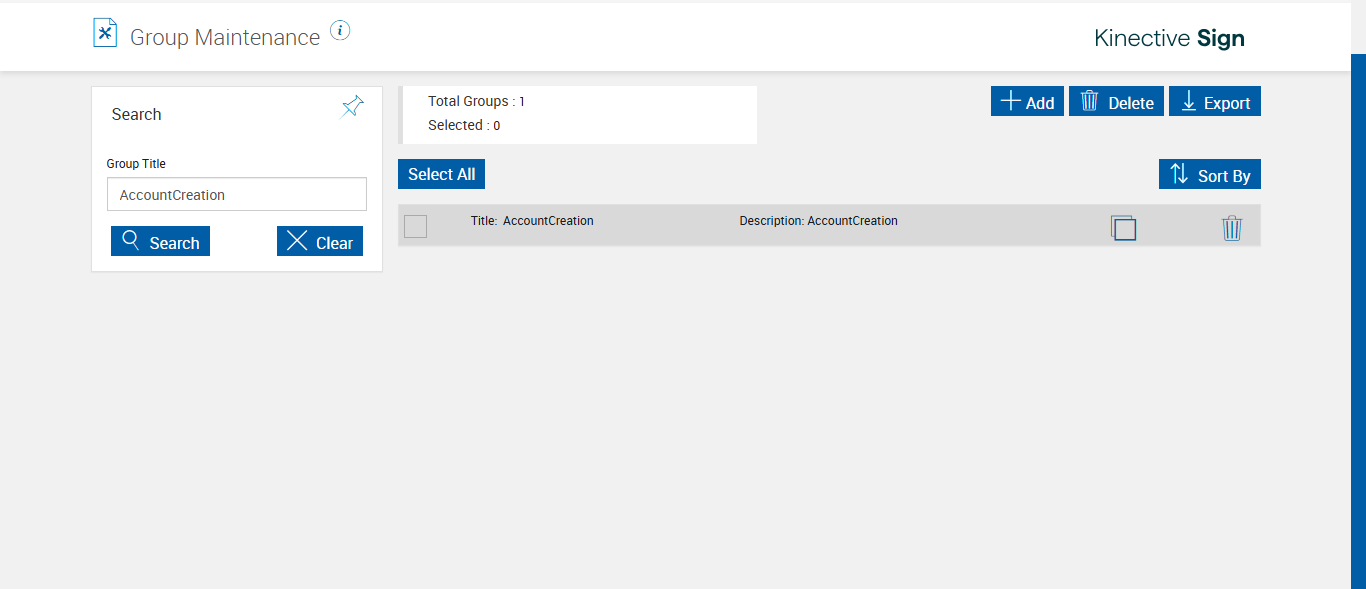The image size is (1366, 589).
Task: Click the Delete button in top toolbar
Action: pos(1116,101)
